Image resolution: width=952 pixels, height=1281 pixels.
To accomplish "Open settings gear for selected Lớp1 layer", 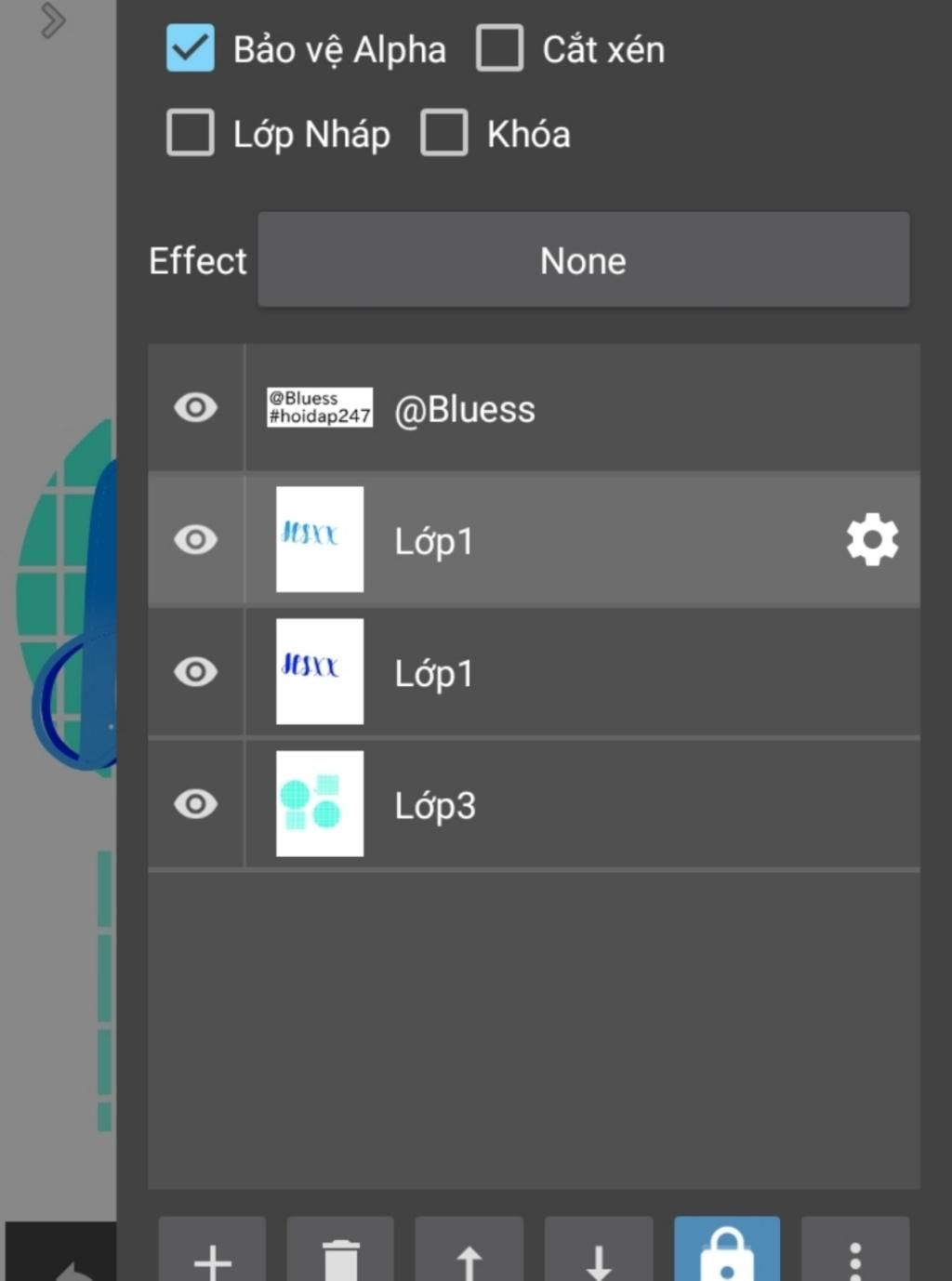I will tap(872, 539).
